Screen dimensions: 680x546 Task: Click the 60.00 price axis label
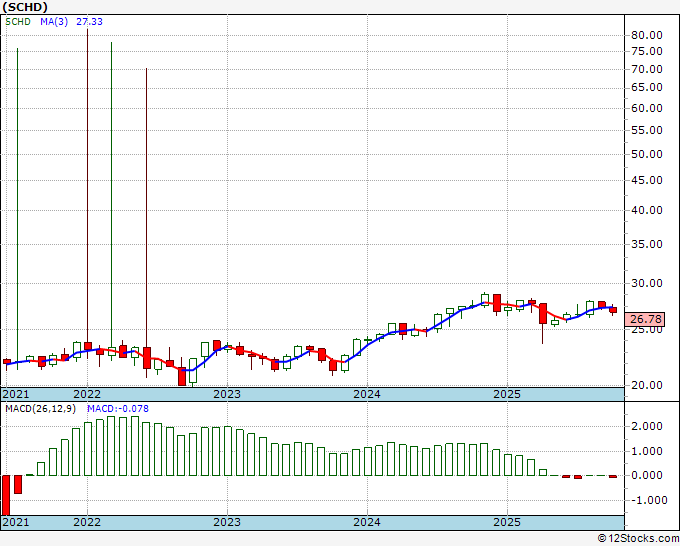(647, 108)
